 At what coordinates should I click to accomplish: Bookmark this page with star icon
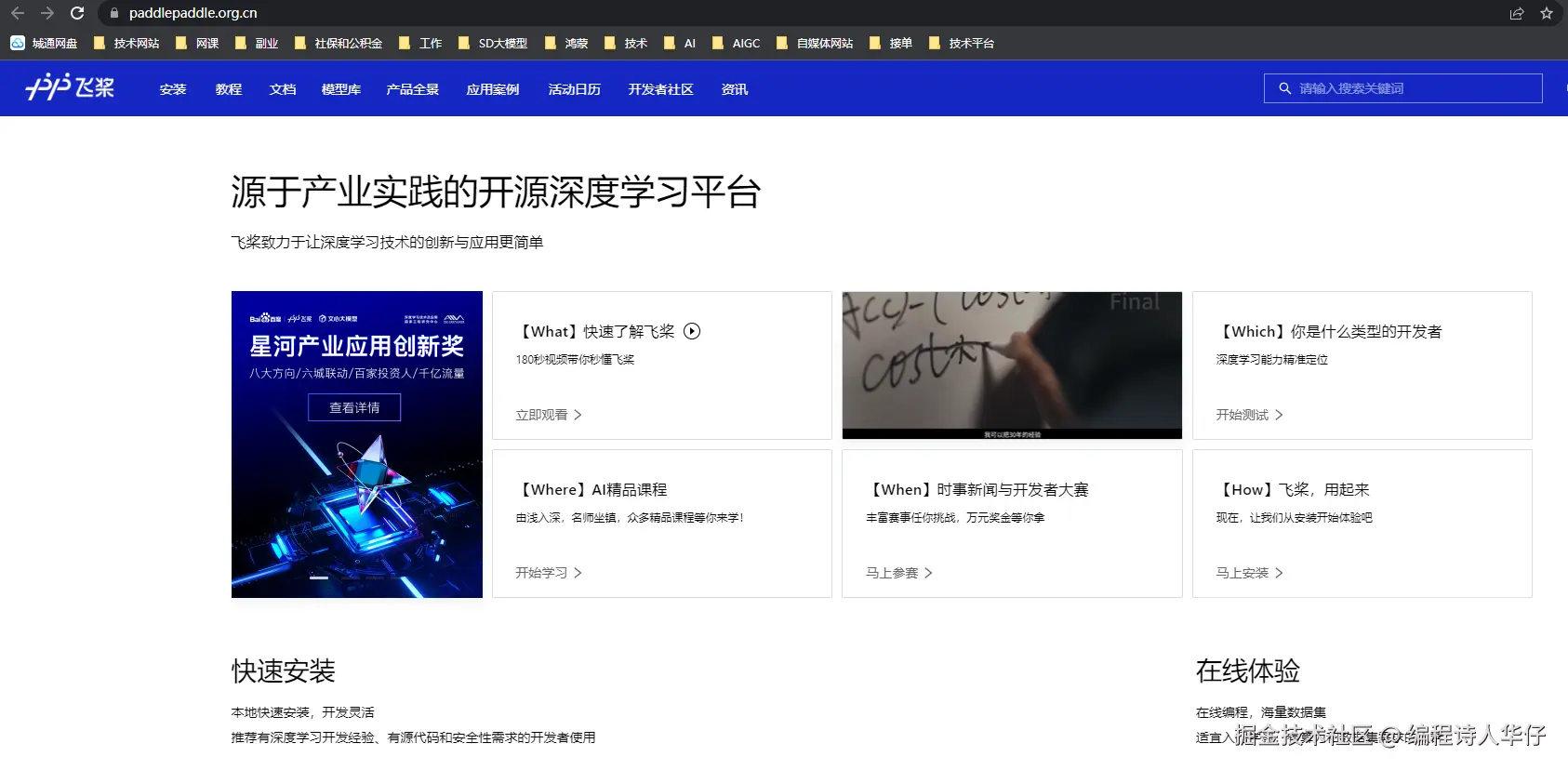click(x=1547, y=13)
